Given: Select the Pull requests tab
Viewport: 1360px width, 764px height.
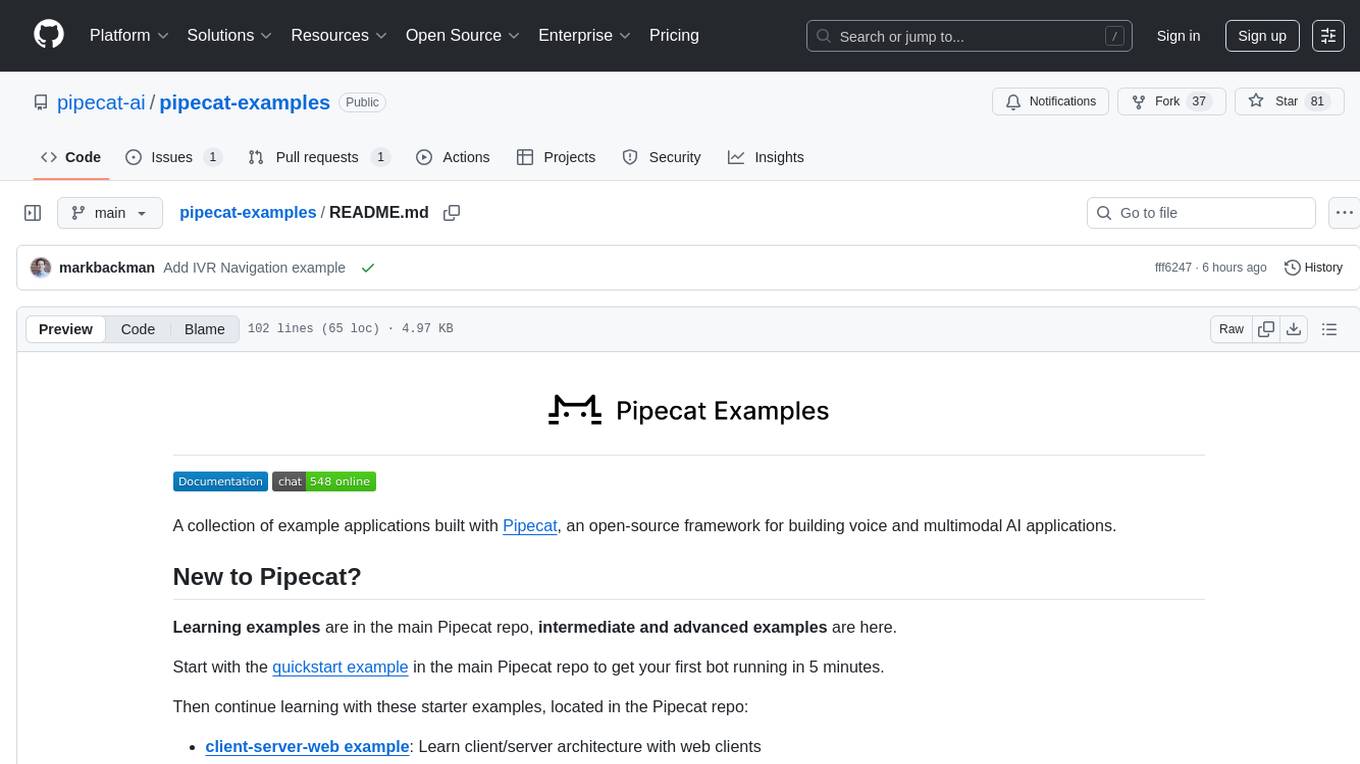Looking at the screenshot, I should (x=319, y=157).
